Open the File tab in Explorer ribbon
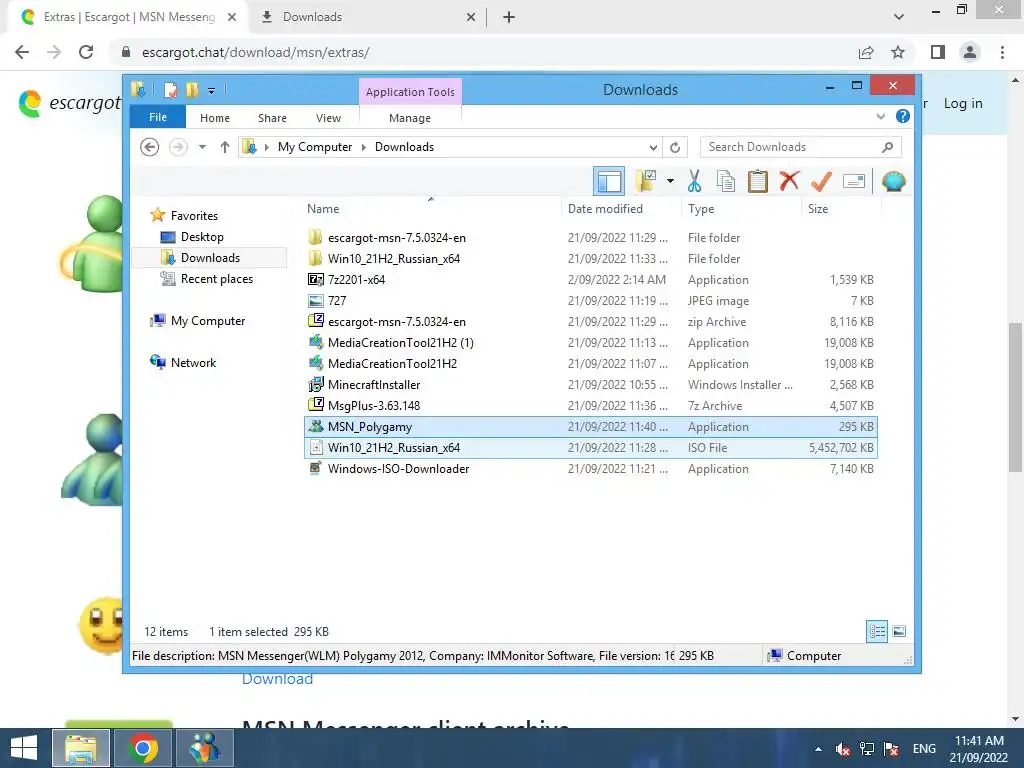Image resolution: width=1024 pixels, height=768 pixels. click(158, 118)
